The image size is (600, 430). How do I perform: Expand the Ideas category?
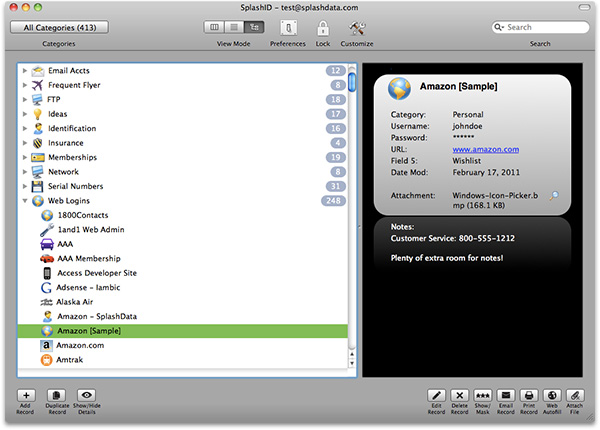click(24, 114)
